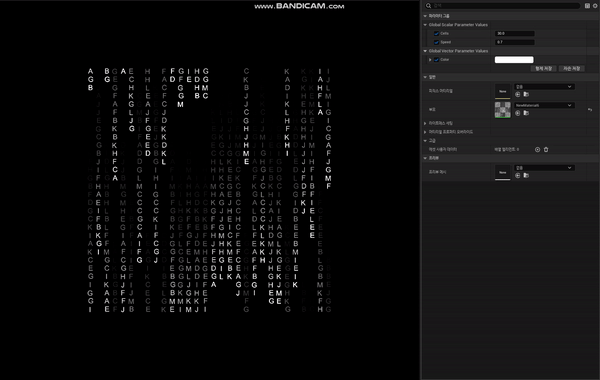600x380 pixels.
Task: Click the Save Sibling button under Color
Action: click(543, 68)
